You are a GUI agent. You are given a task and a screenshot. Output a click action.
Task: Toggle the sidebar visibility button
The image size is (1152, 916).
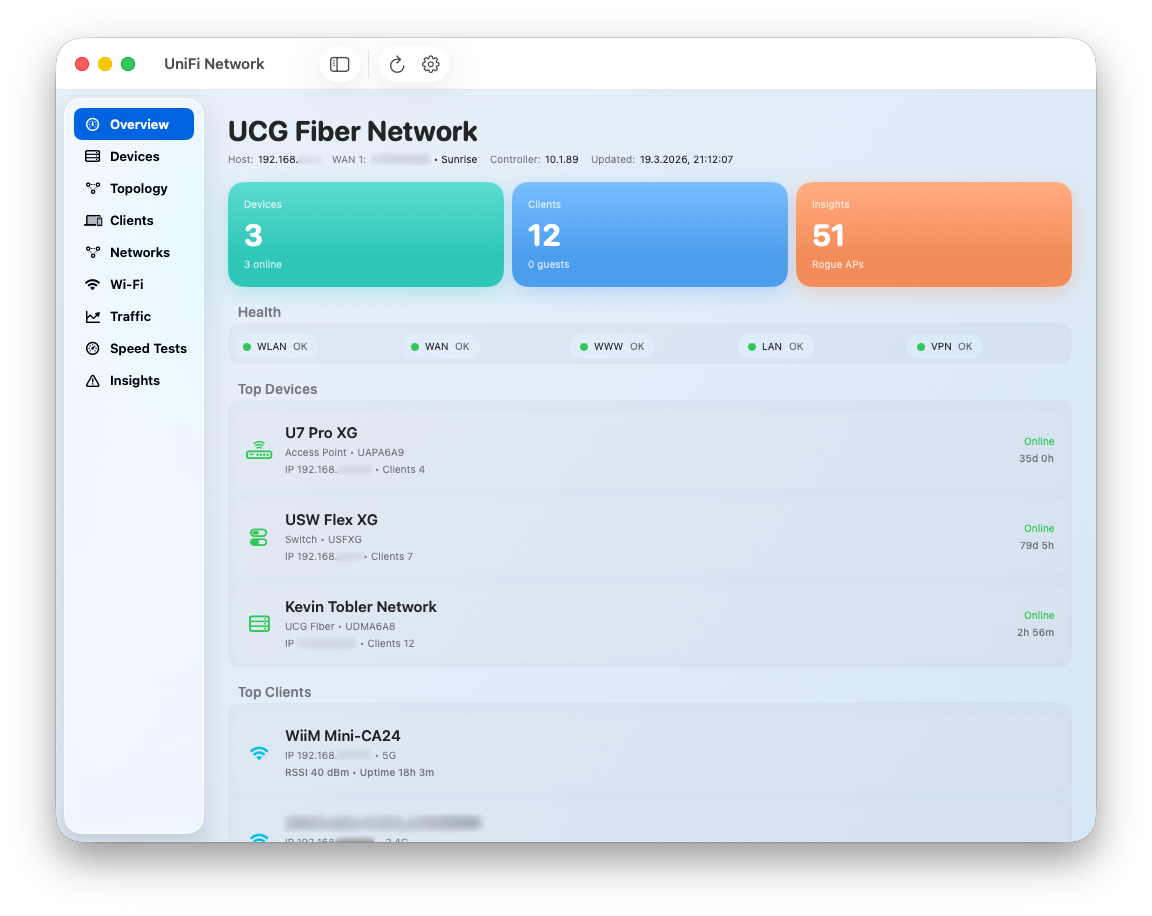pos(339,63)
